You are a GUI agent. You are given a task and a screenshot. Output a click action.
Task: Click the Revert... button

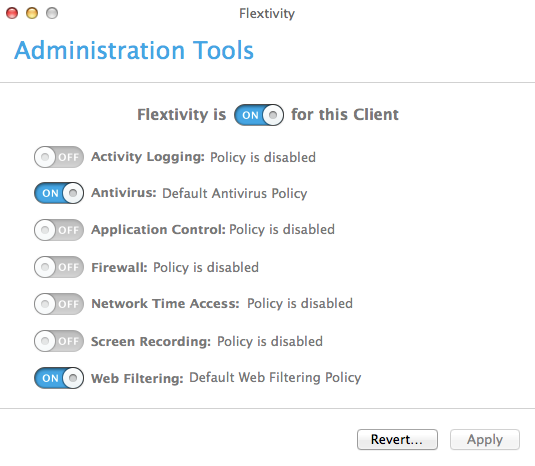coord(397,439)
